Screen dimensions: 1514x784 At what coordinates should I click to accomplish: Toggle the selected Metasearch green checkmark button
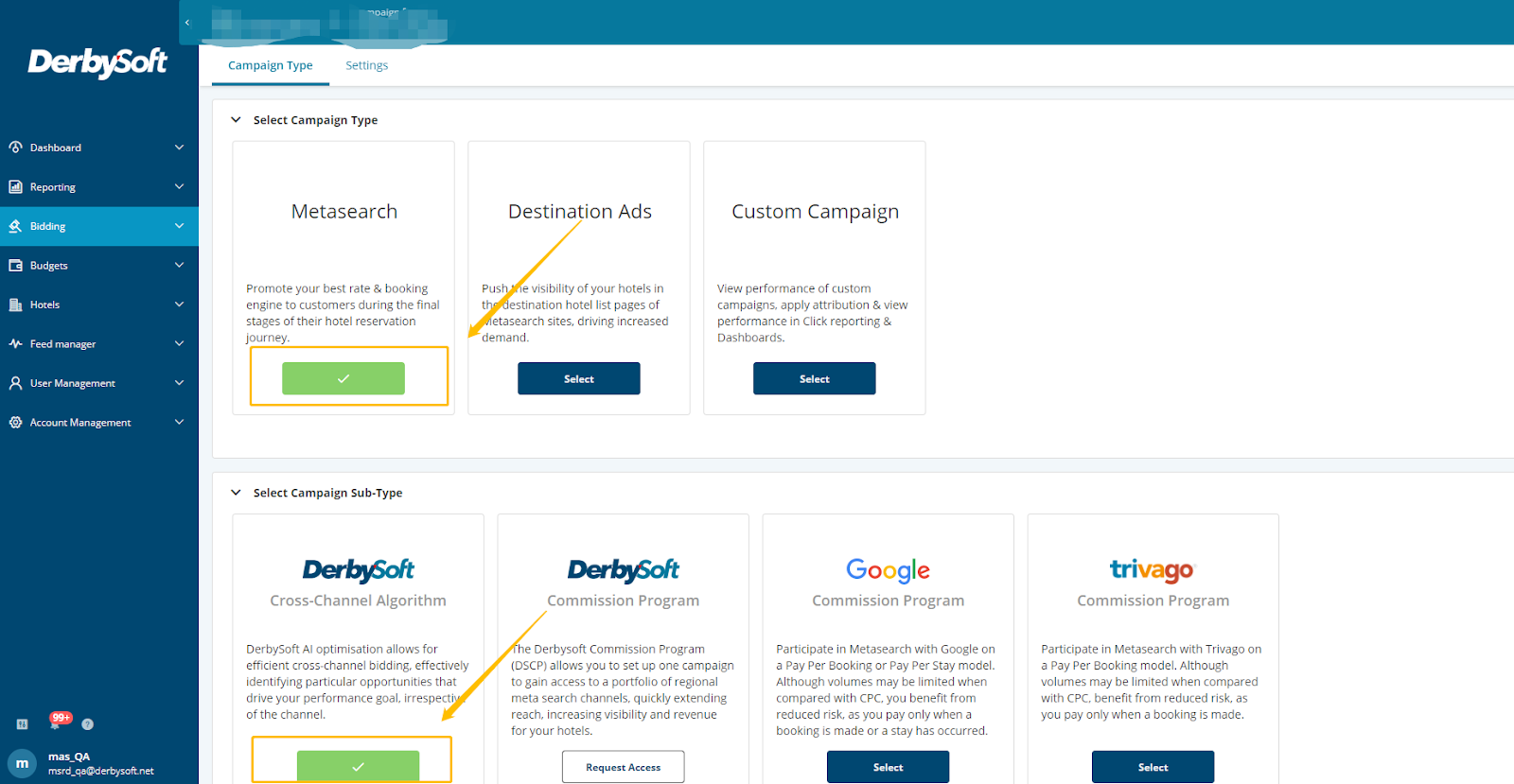[343, 378]
